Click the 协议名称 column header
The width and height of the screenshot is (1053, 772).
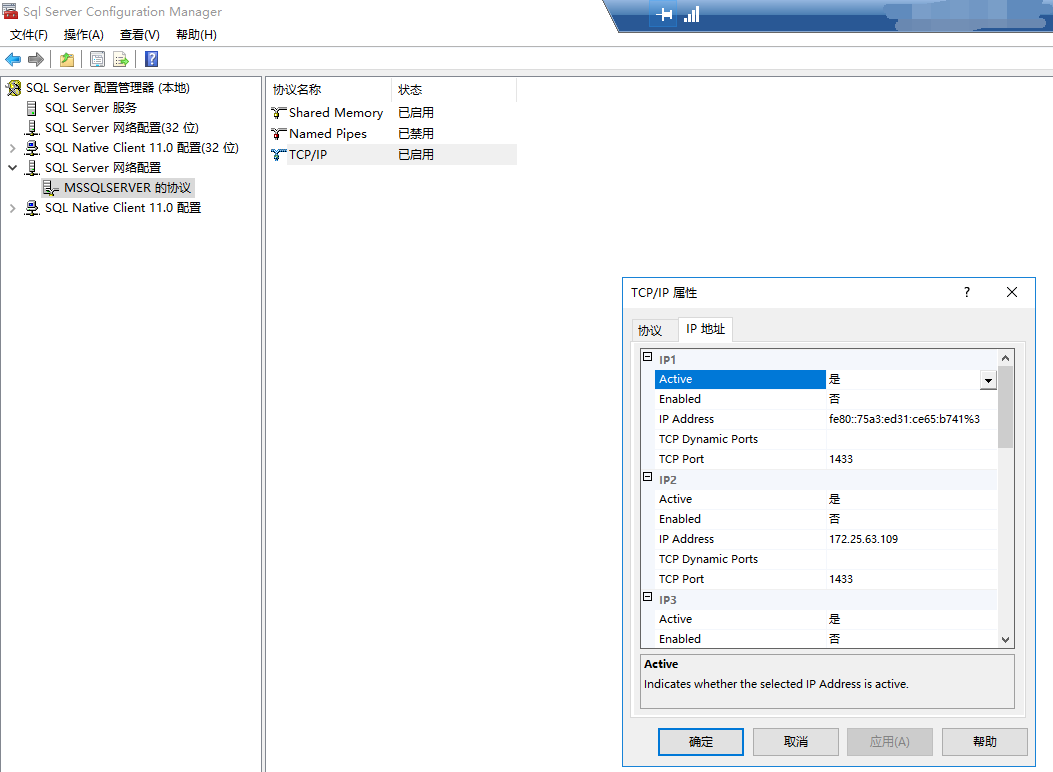pyautogui.click(x=329, y=90)
